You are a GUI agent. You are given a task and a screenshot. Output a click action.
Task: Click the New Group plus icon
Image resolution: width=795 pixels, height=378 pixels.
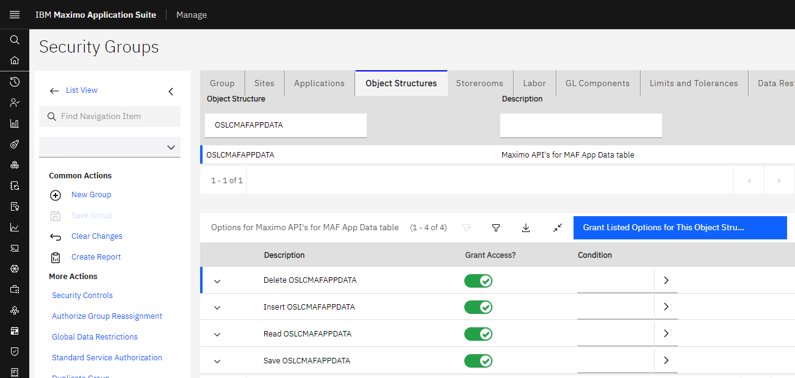[x=55, y=195]
